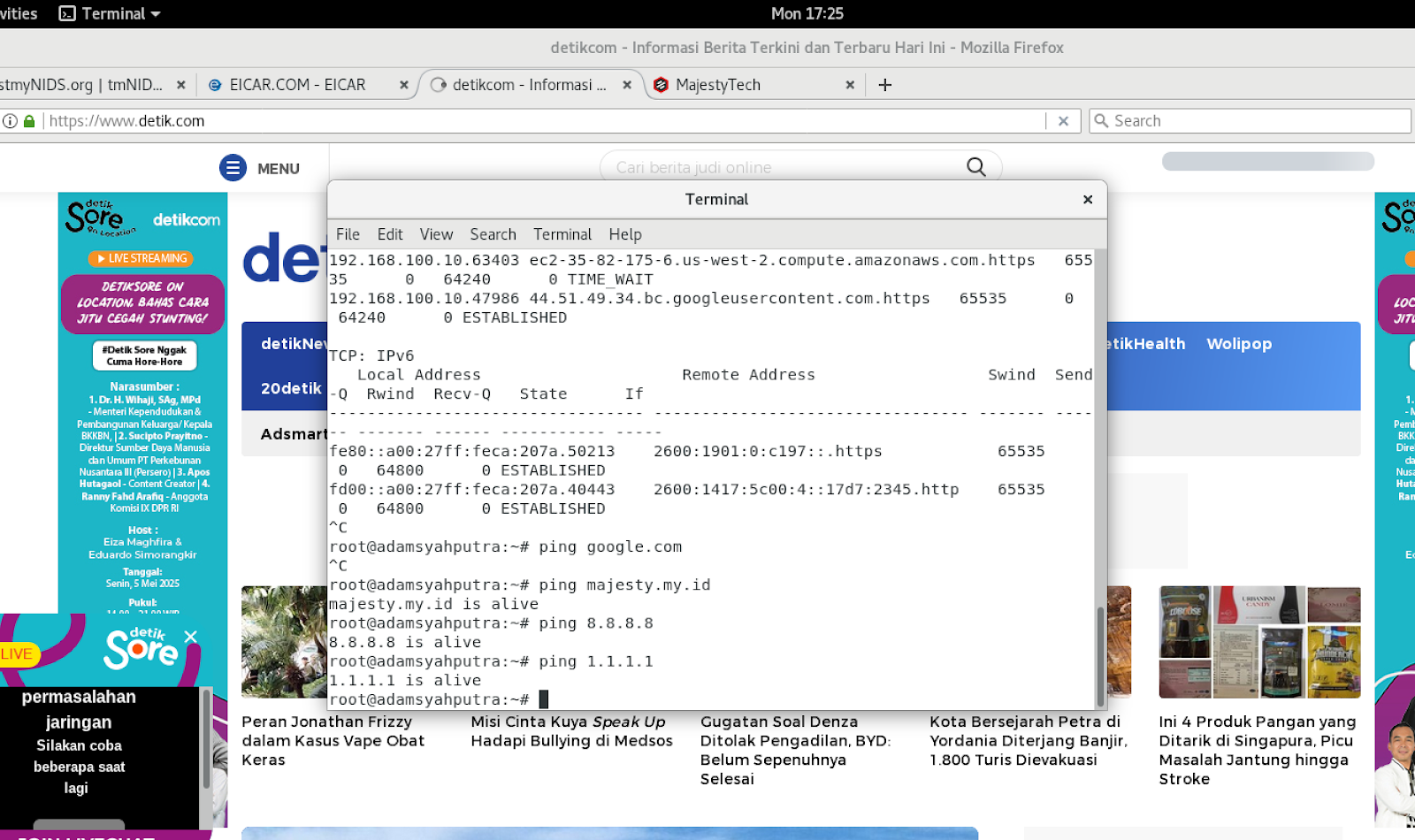The image size is (1415, 840).
Task: Click the Detik Sore Nggak Cuma Hore-Hore badge
Action: coord(145,355)
